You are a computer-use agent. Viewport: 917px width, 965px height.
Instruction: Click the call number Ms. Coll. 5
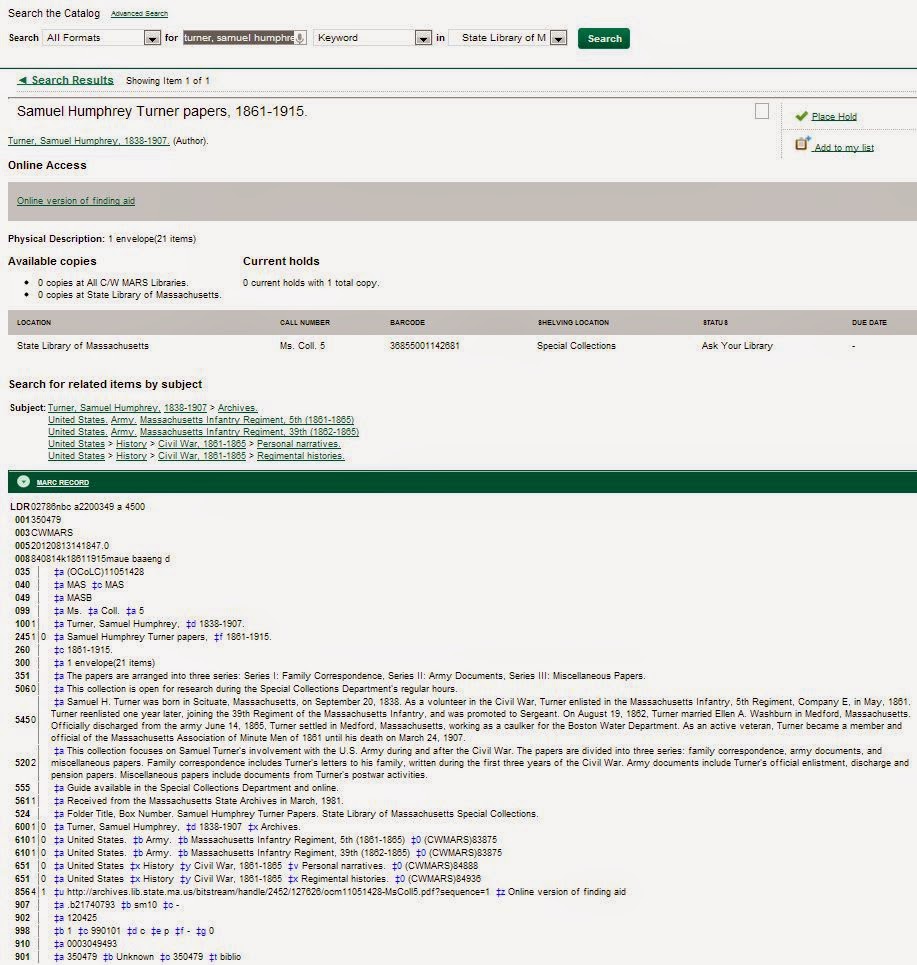click(302, 346)
